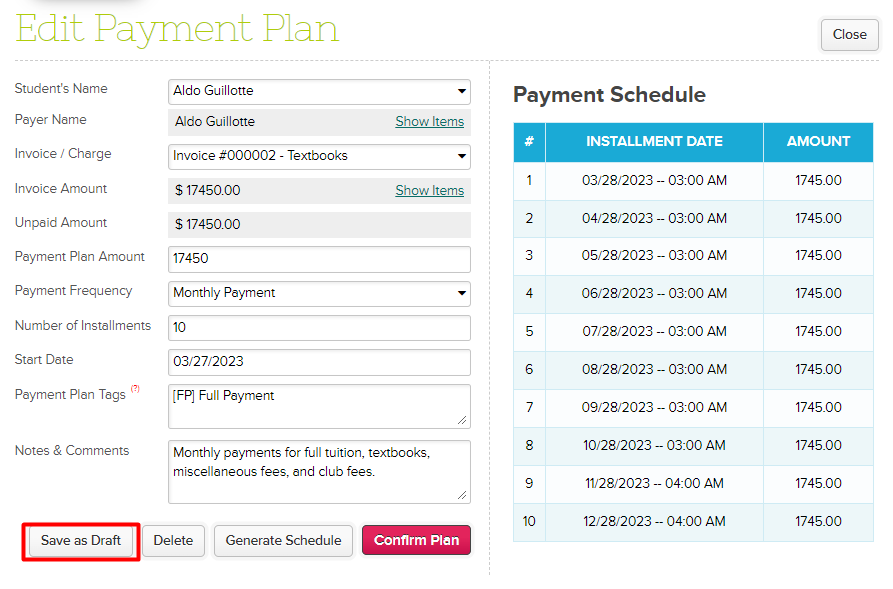The height and width of the screenshot is (589, 893).
Task: Focus the Number of Installments field
Action: (x=319, y=328)
